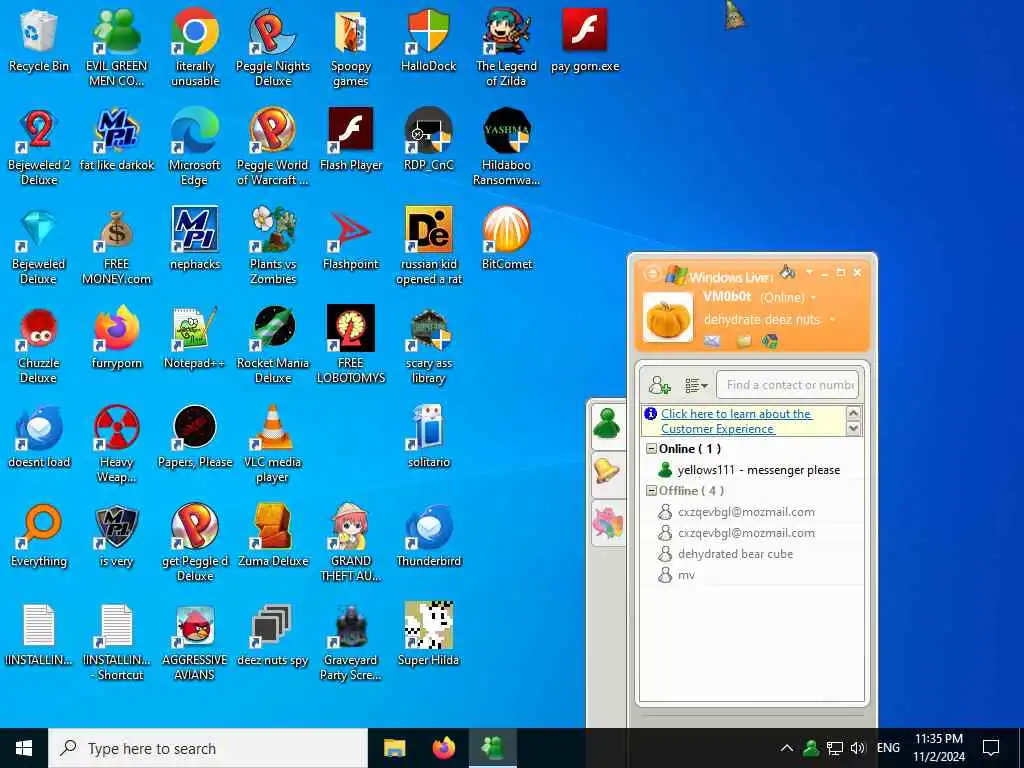Click the MSN Today cube icon
Image resolution: width=1024 pixels, height=768 pixels.
click(x=770, y=341)
